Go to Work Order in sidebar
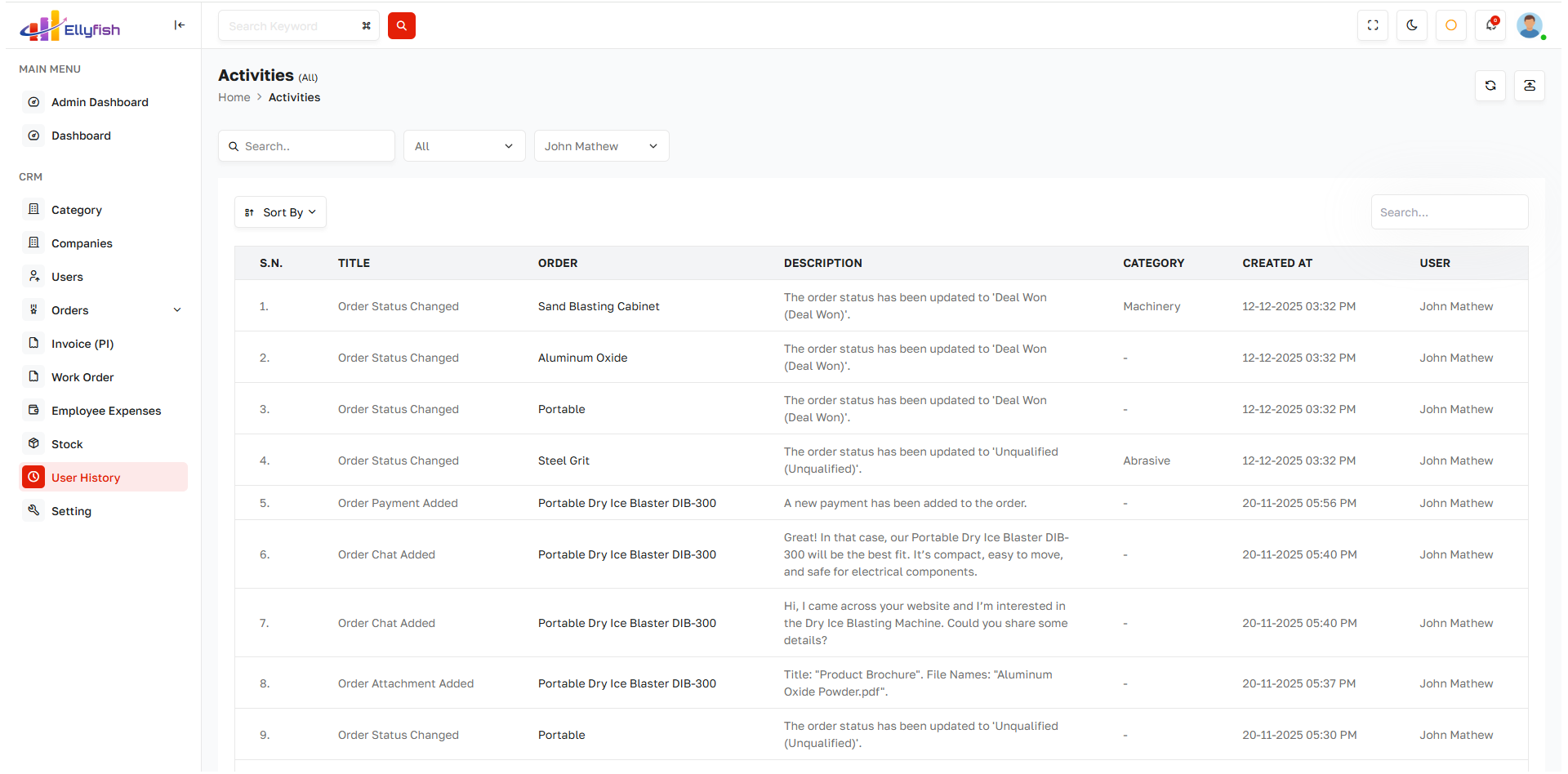This screenshot has height=774, width=1568. point(82,377)
